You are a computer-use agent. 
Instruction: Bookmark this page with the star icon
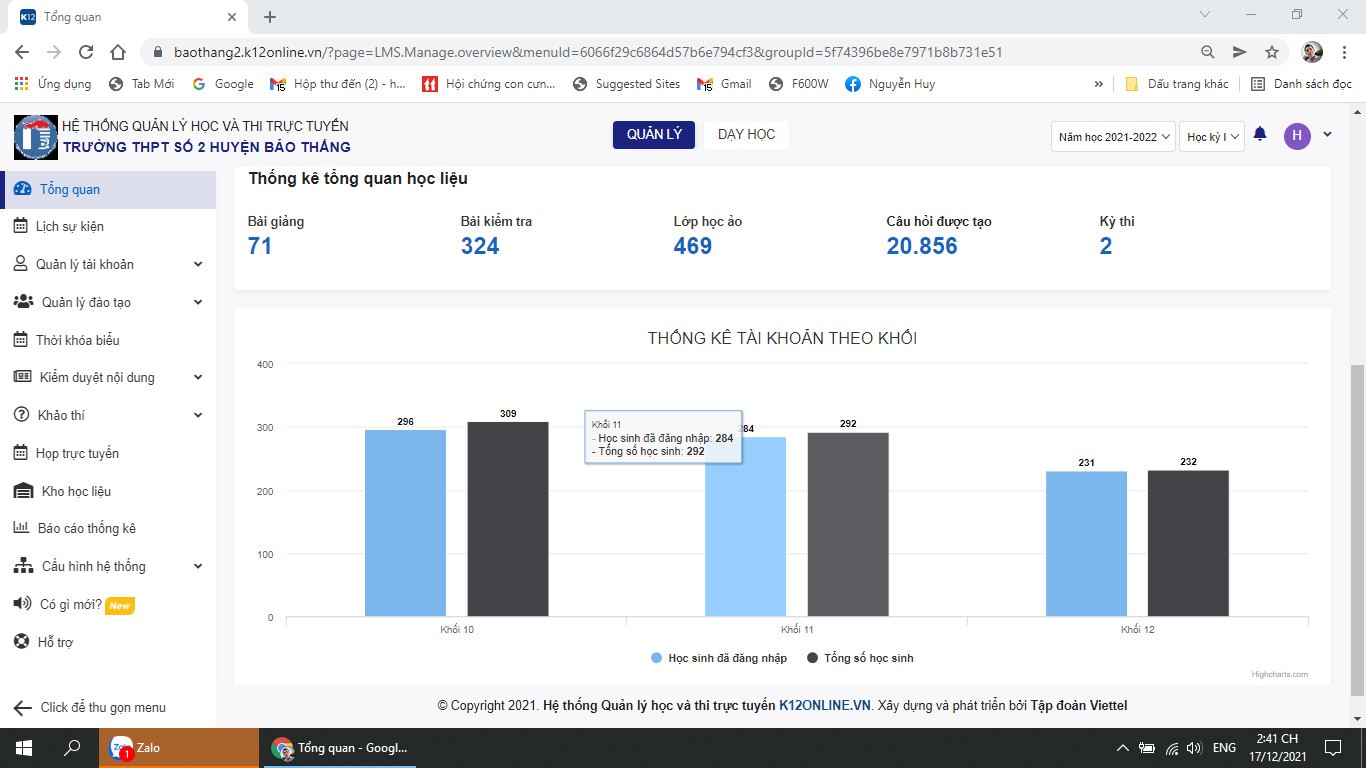coord(1272,52)
